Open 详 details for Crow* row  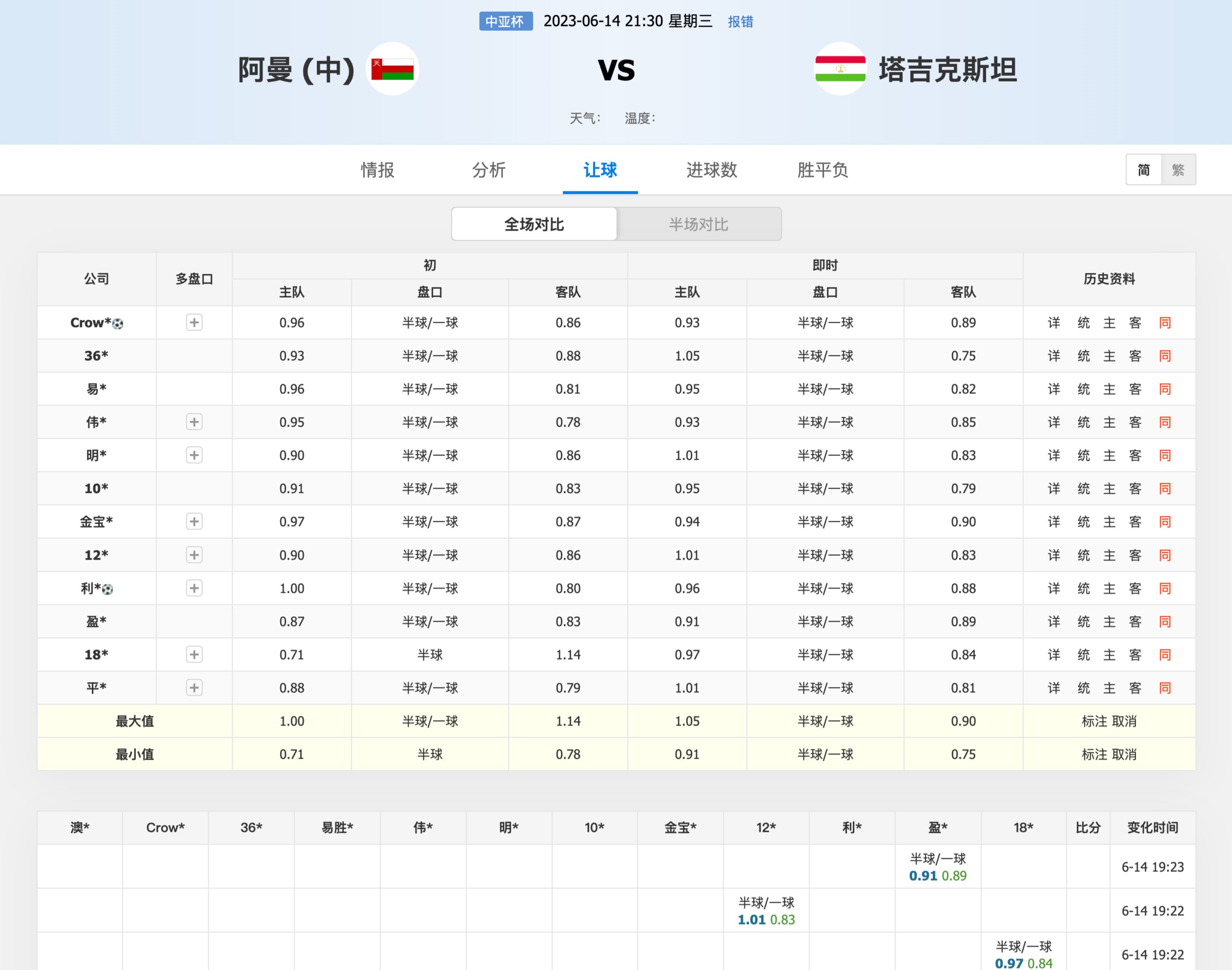pyautogui.click(x=1054, y=323)
